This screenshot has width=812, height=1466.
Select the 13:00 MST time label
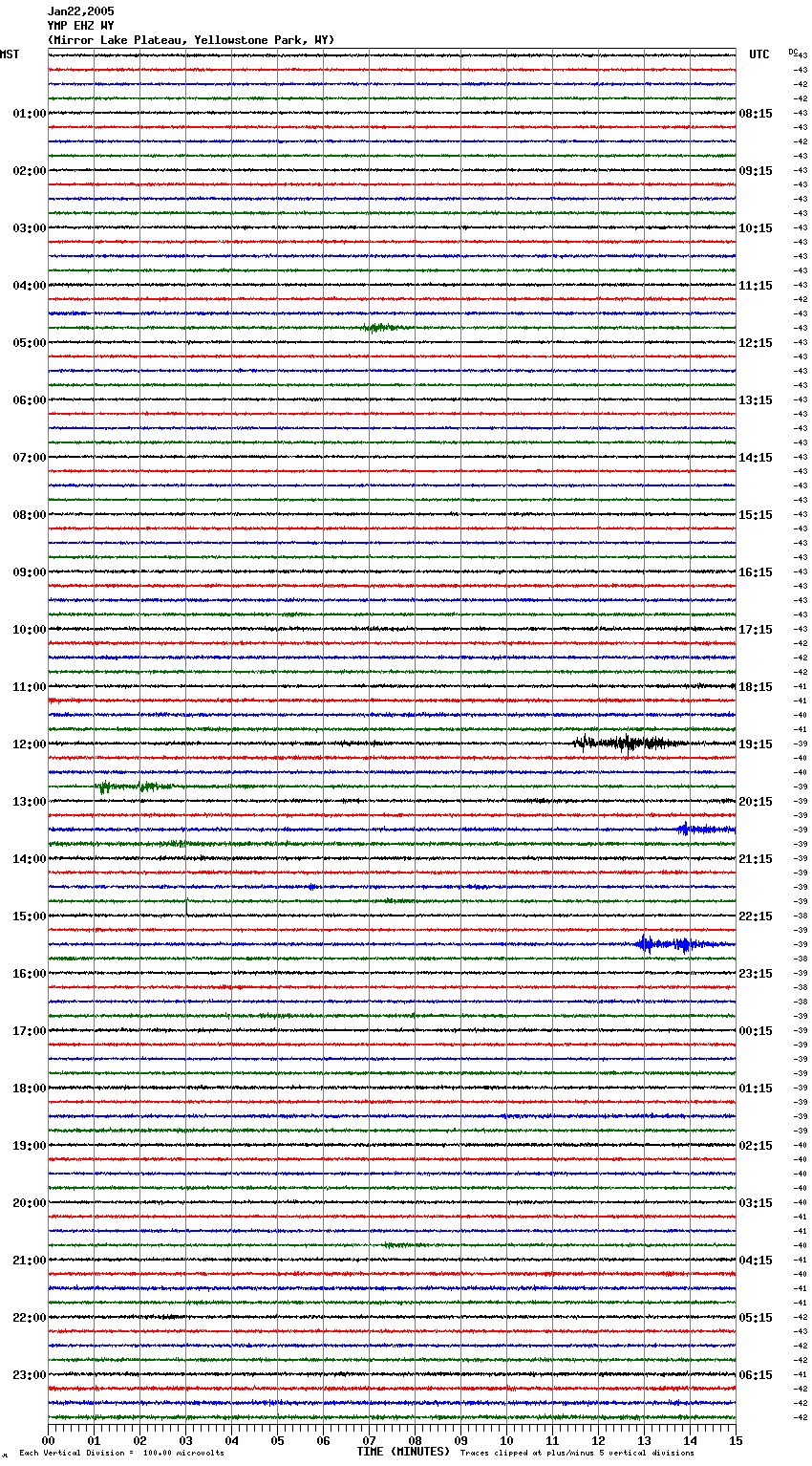coord(30,802)
